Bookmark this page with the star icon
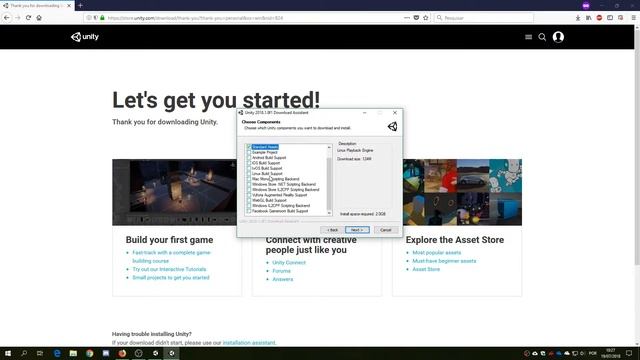This screenshot has height=360, width=640. click(x=426, y=18)
